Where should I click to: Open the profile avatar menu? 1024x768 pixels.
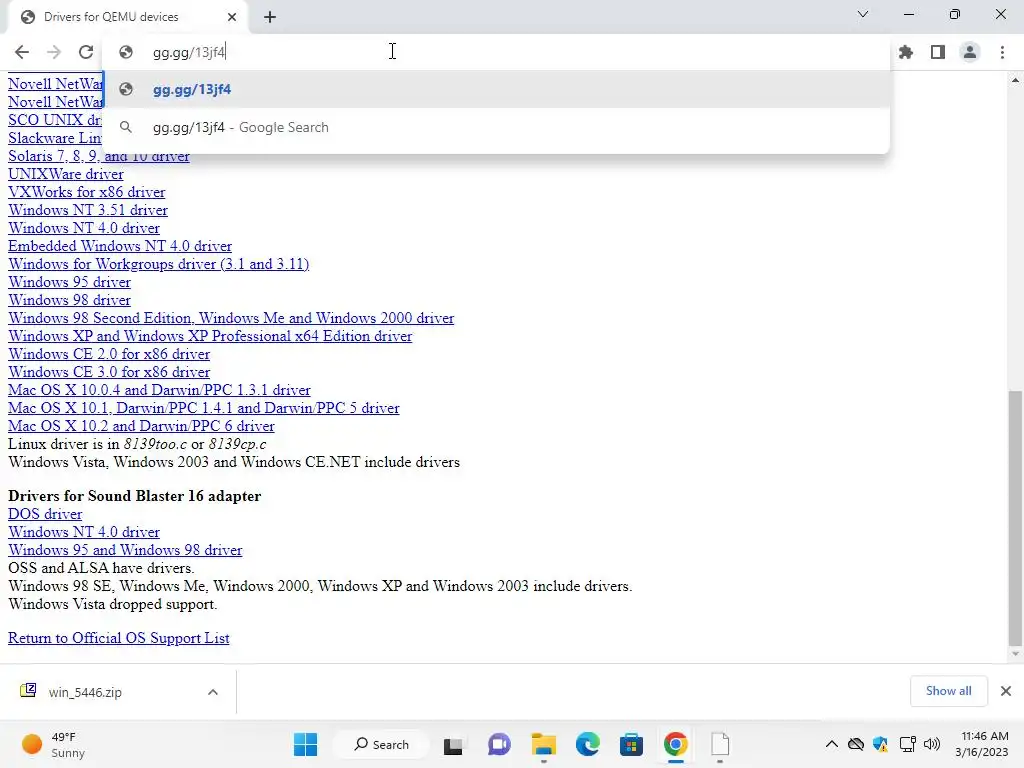[970, 52]
